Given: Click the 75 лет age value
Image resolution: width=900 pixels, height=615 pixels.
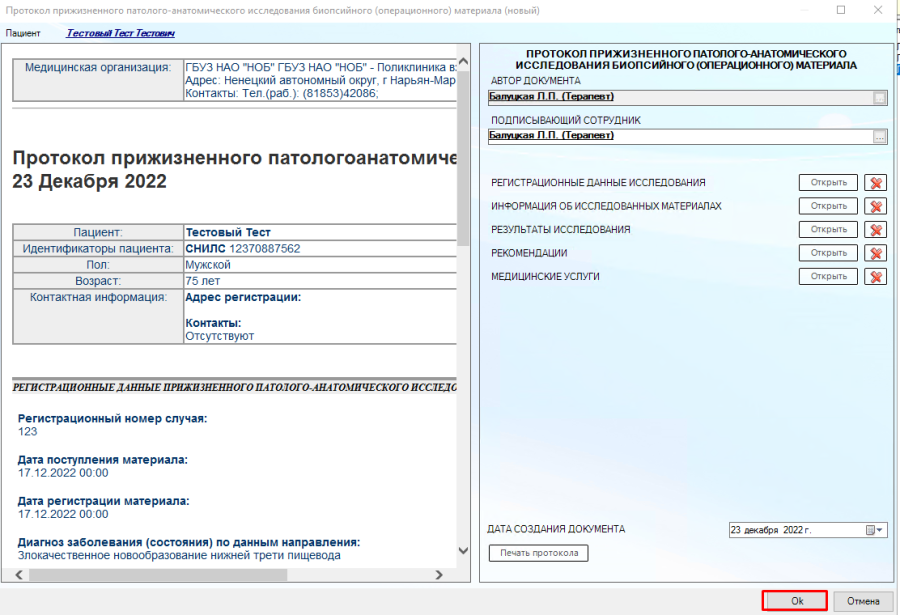Looking at the screenshot, I should (203, 281).
